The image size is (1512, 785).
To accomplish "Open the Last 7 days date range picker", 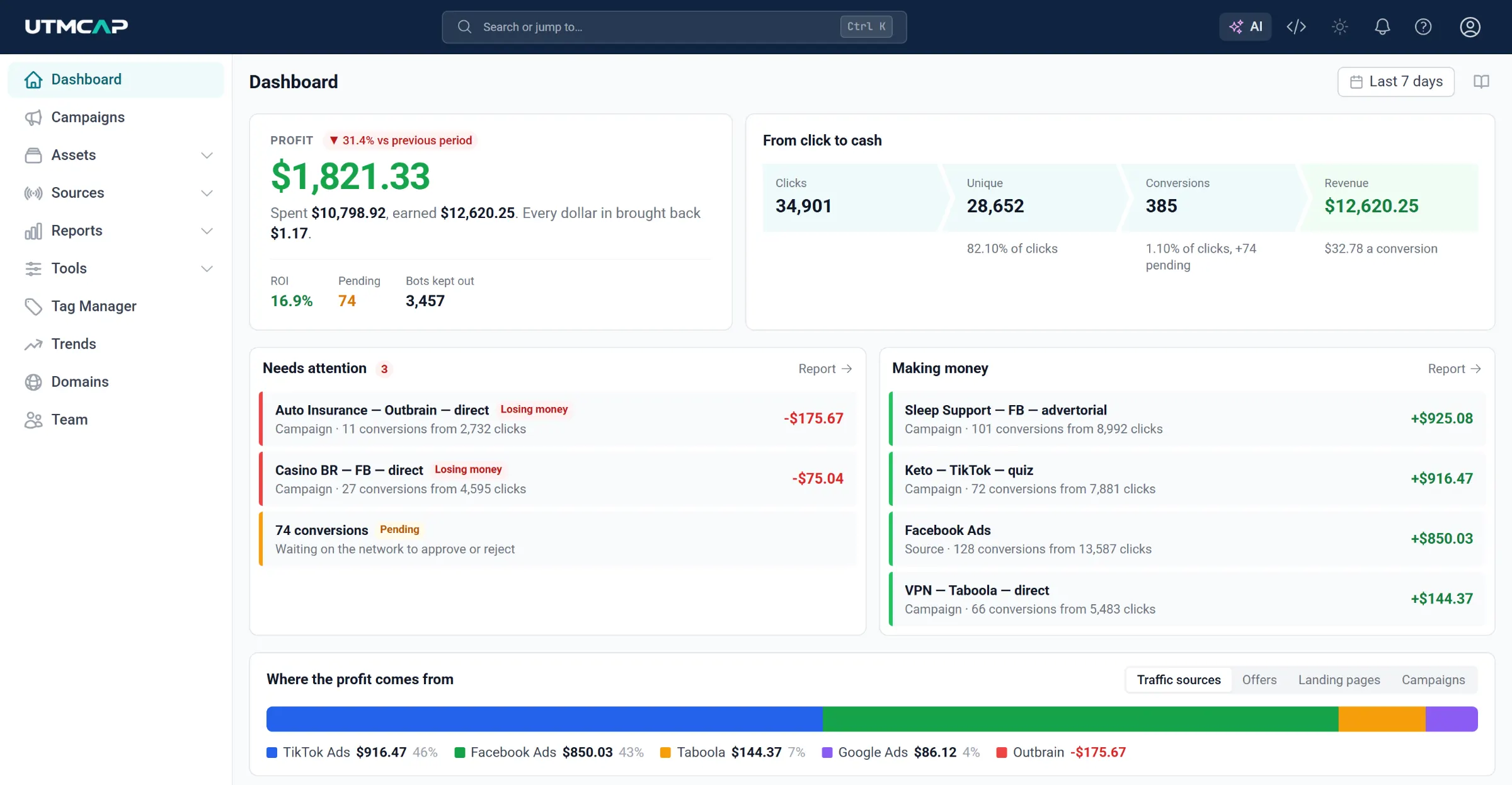I will [x=1395, y=82].
